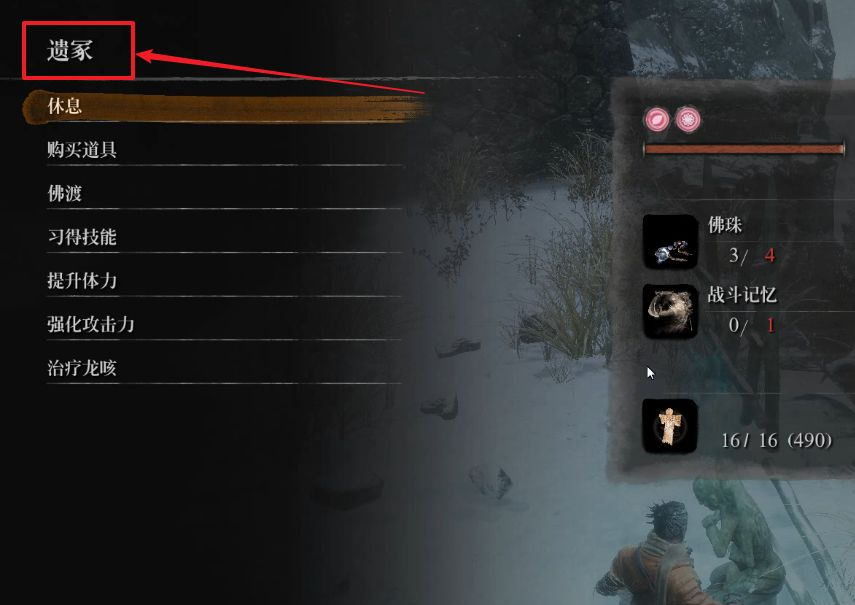The height and width of the screenshot is (605, 855).
Task: Select 治疗龙咳 menu entry
Action: coord(225,368)
